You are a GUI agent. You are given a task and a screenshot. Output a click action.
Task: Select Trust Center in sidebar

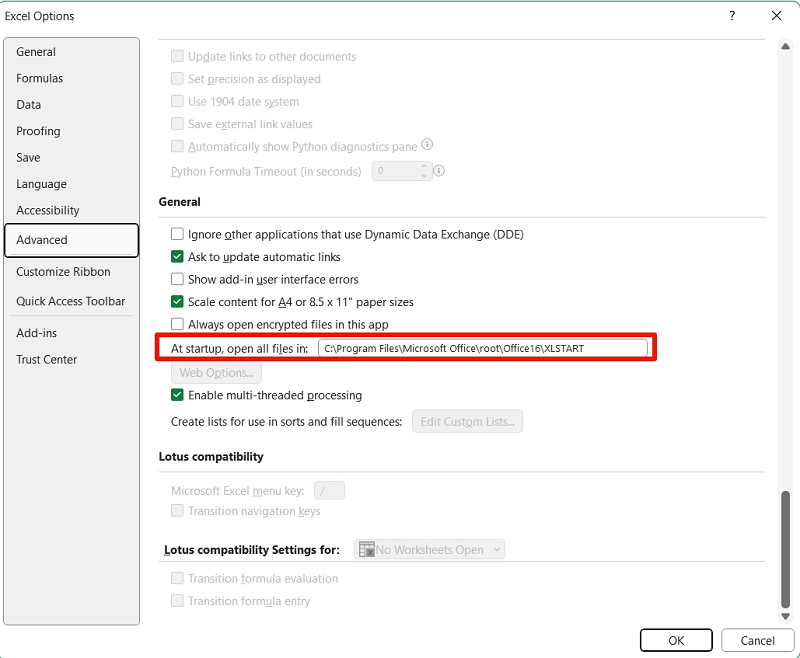[x=46, y=360]
